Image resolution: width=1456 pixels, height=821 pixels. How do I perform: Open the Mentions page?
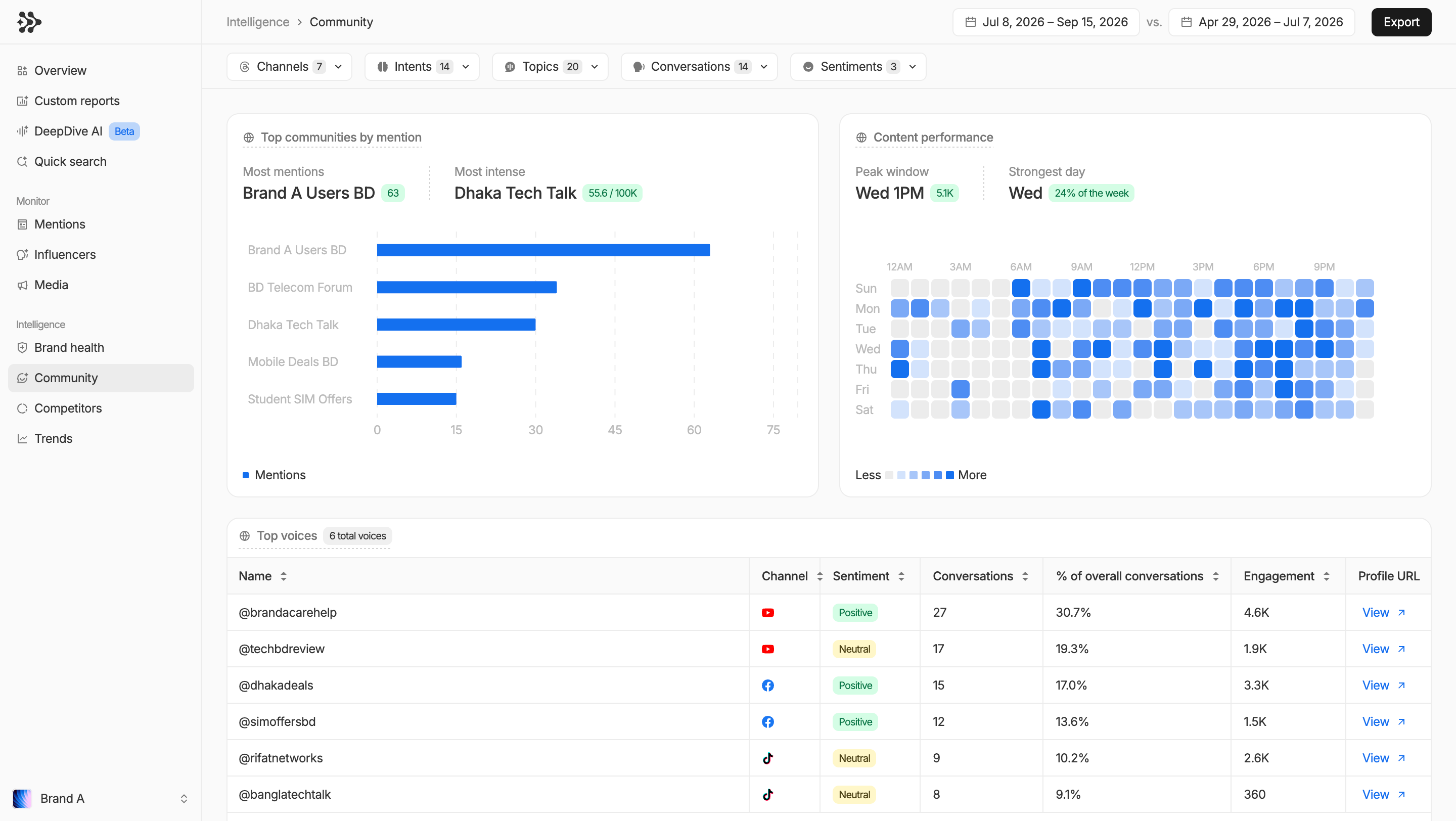[x=101, y=224]
